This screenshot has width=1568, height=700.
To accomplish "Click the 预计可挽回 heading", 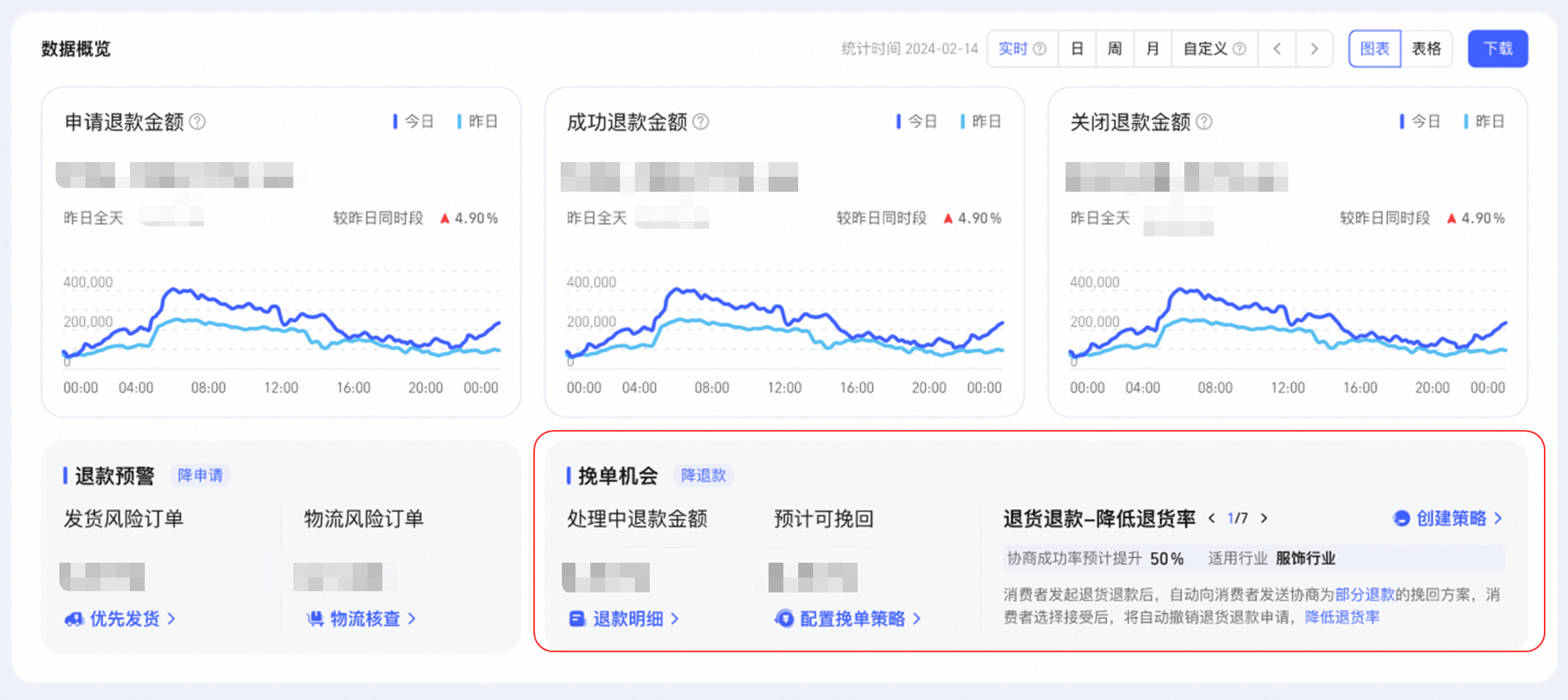I will (824, 518).
